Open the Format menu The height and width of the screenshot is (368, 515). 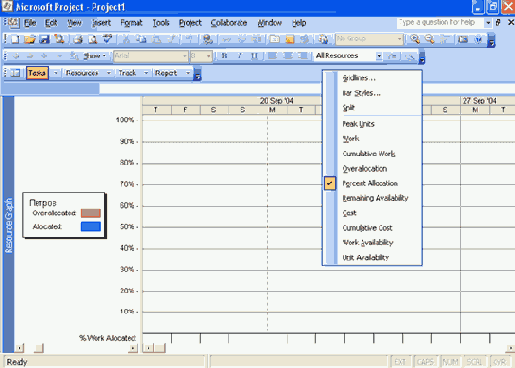131,23
